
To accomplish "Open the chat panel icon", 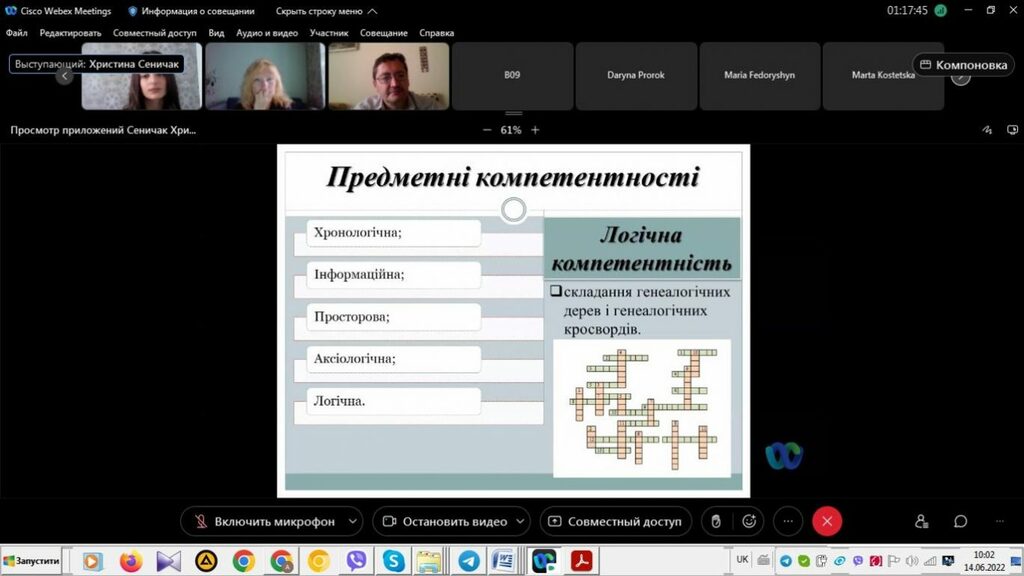I will 960,521.
